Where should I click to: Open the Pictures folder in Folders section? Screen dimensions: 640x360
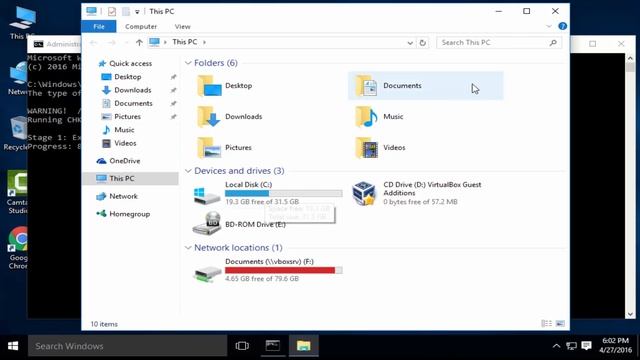coord(224,148)
